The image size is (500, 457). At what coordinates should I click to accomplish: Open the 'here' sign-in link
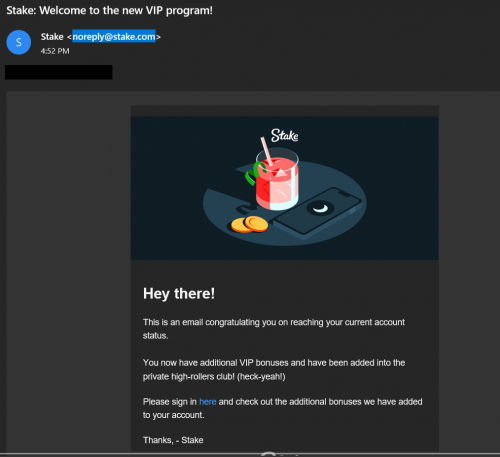pos(208,402)
